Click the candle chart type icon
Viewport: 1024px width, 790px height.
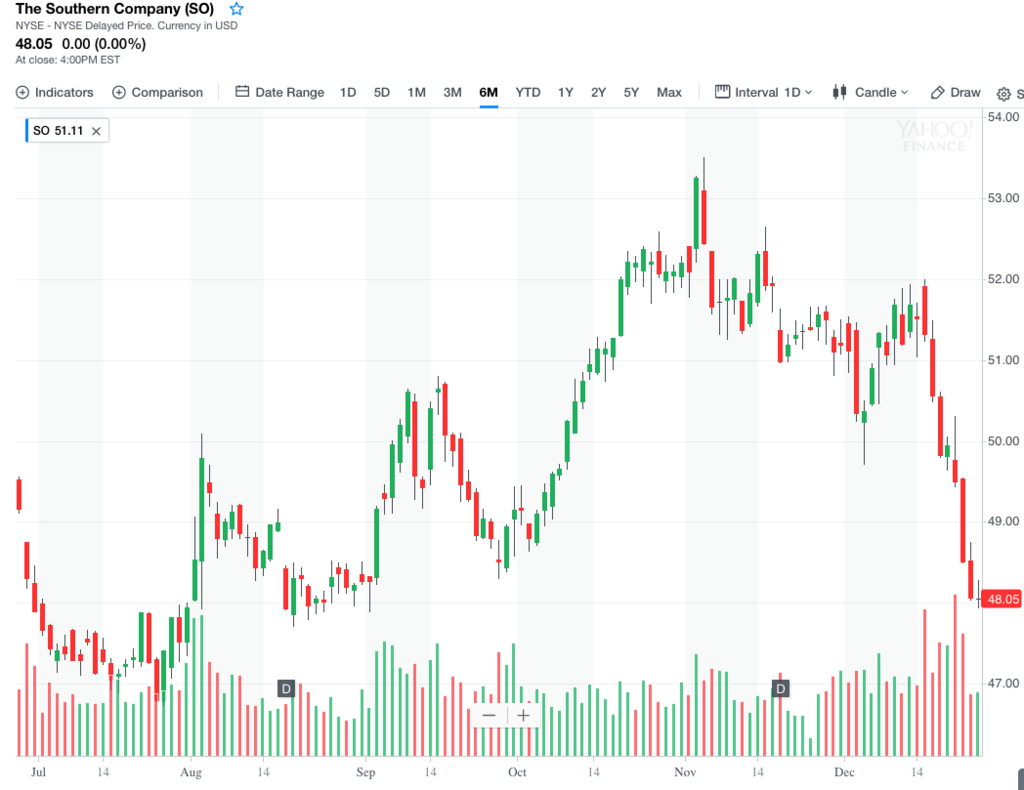click(x=839, y=91)
